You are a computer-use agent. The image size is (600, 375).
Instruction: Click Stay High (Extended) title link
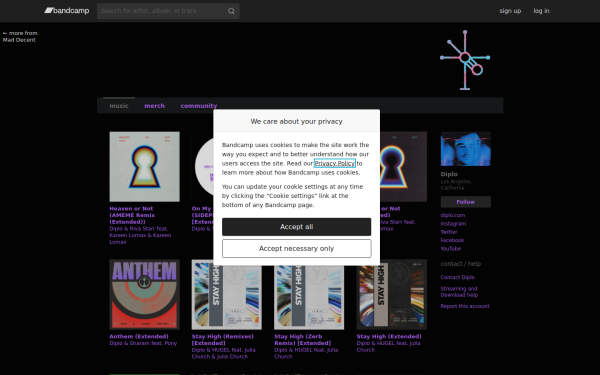[389, 336]
